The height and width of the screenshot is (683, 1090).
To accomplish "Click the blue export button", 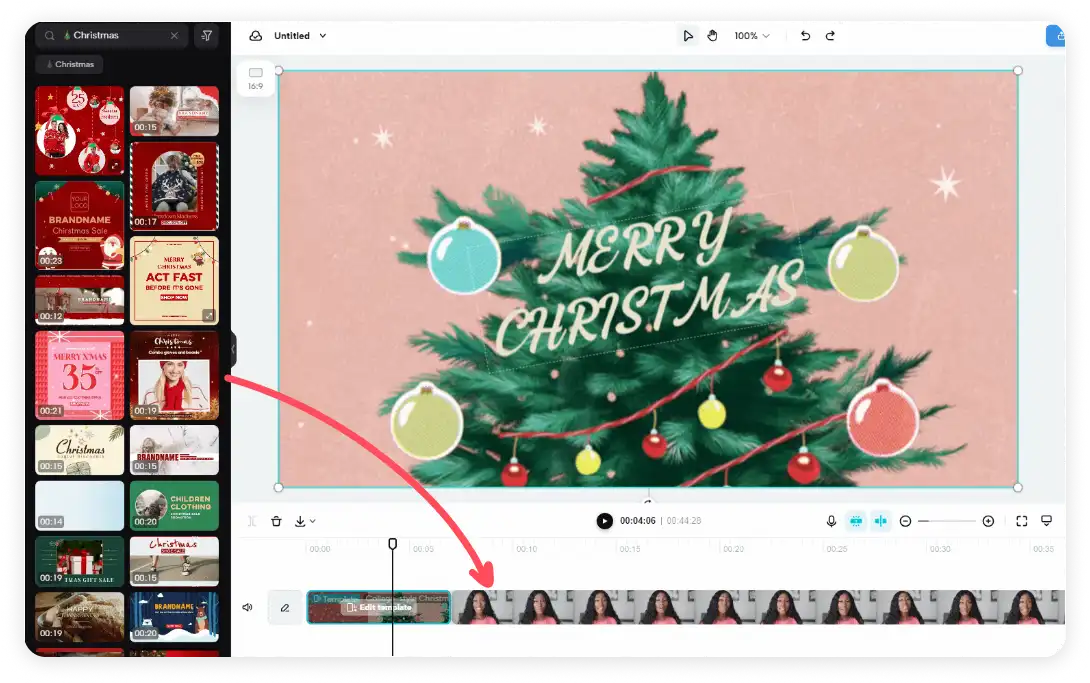I will [x=1055, y=35].
